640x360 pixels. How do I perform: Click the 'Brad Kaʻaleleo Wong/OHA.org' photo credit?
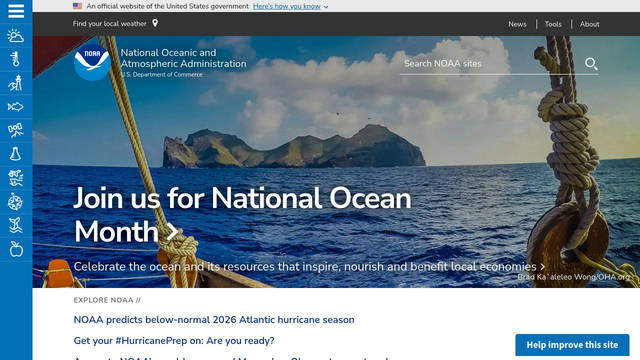tap(573, 277)
